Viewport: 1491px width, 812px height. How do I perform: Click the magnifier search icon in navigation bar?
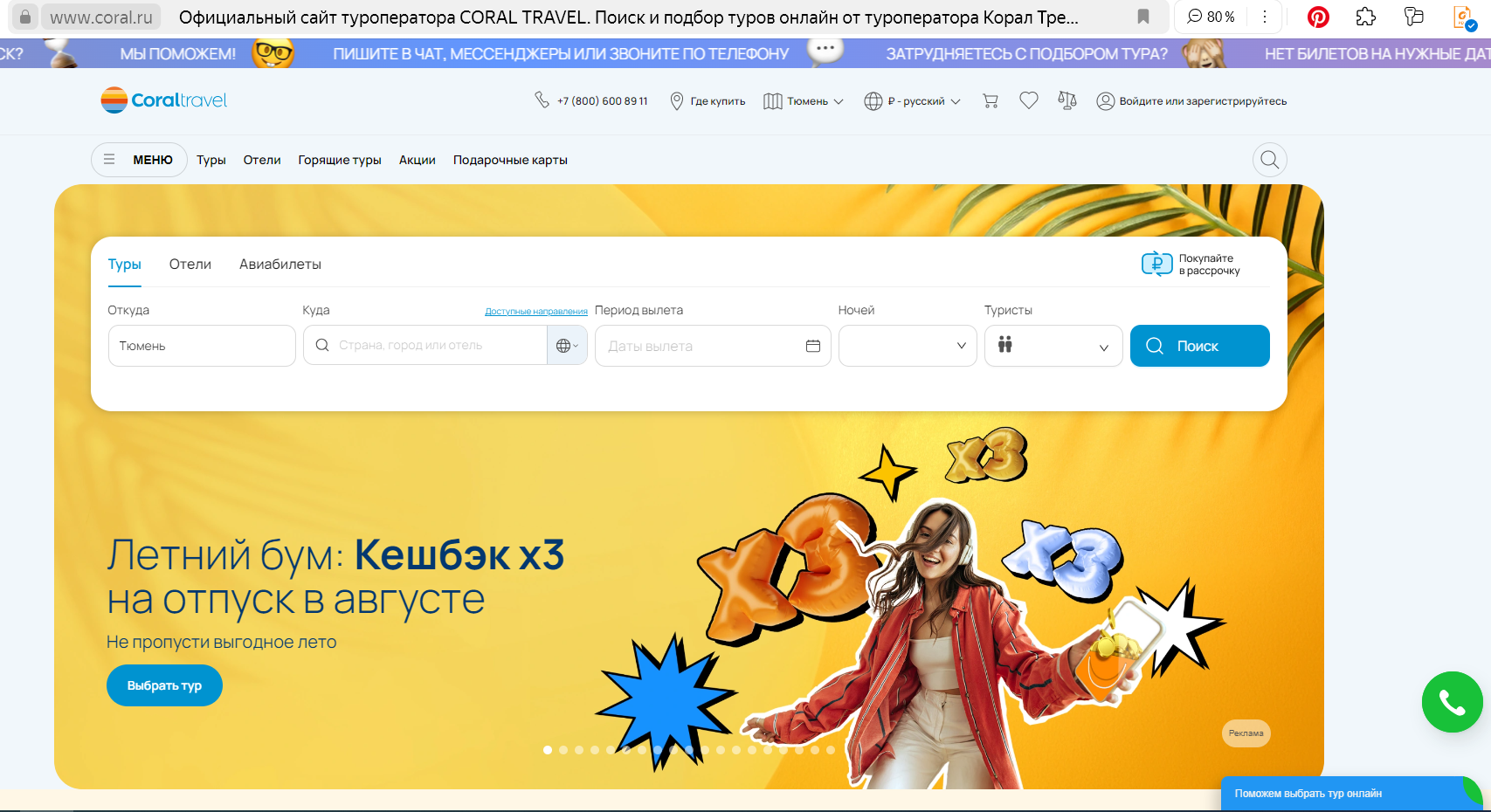click(x=1269, y=160)
